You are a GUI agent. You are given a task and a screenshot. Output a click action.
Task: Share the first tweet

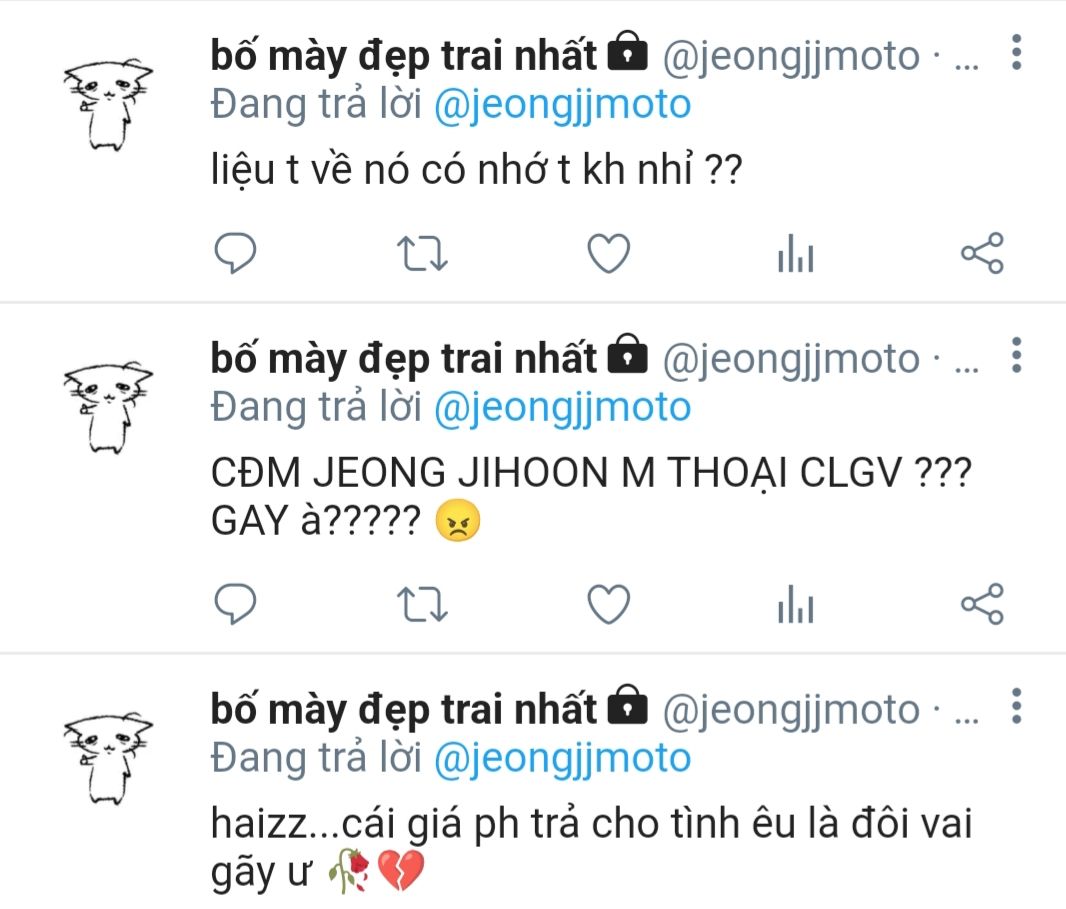tap(982, 253)
